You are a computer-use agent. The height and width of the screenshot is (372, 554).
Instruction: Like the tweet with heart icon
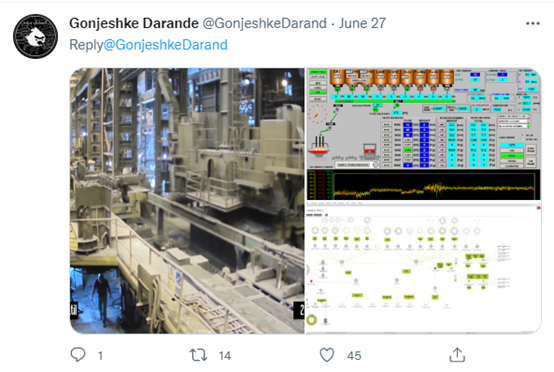327,355
